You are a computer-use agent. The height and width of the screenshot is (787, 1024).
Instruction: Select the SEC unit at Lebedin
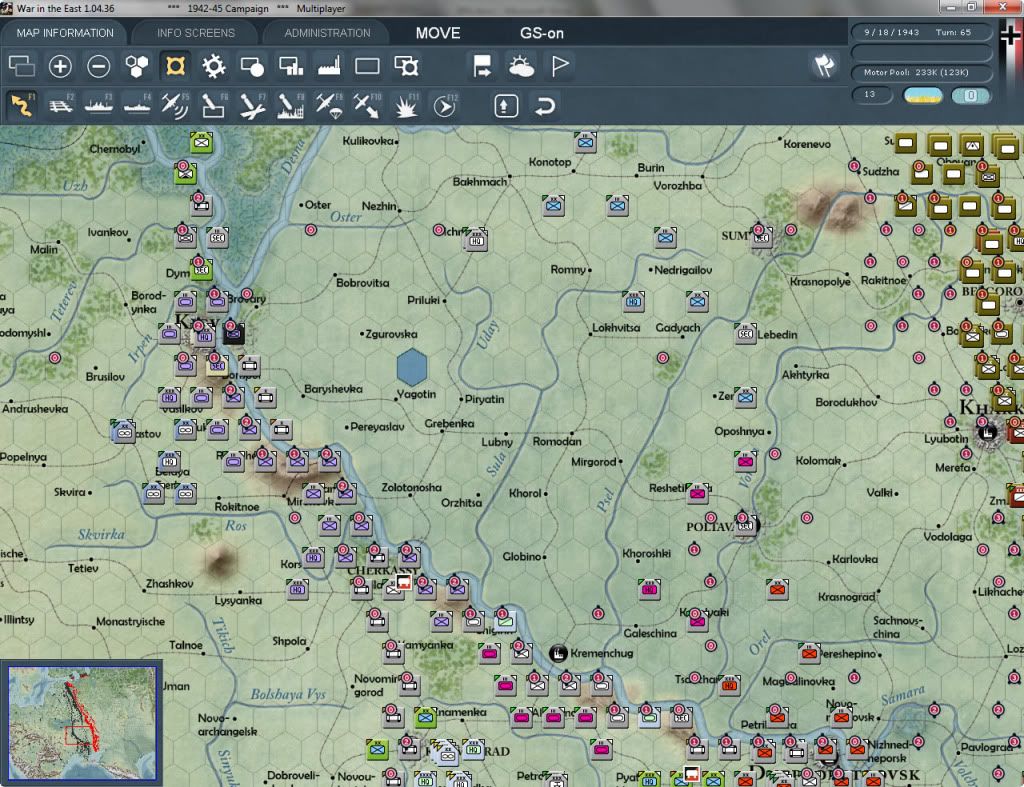click(745, 334)
